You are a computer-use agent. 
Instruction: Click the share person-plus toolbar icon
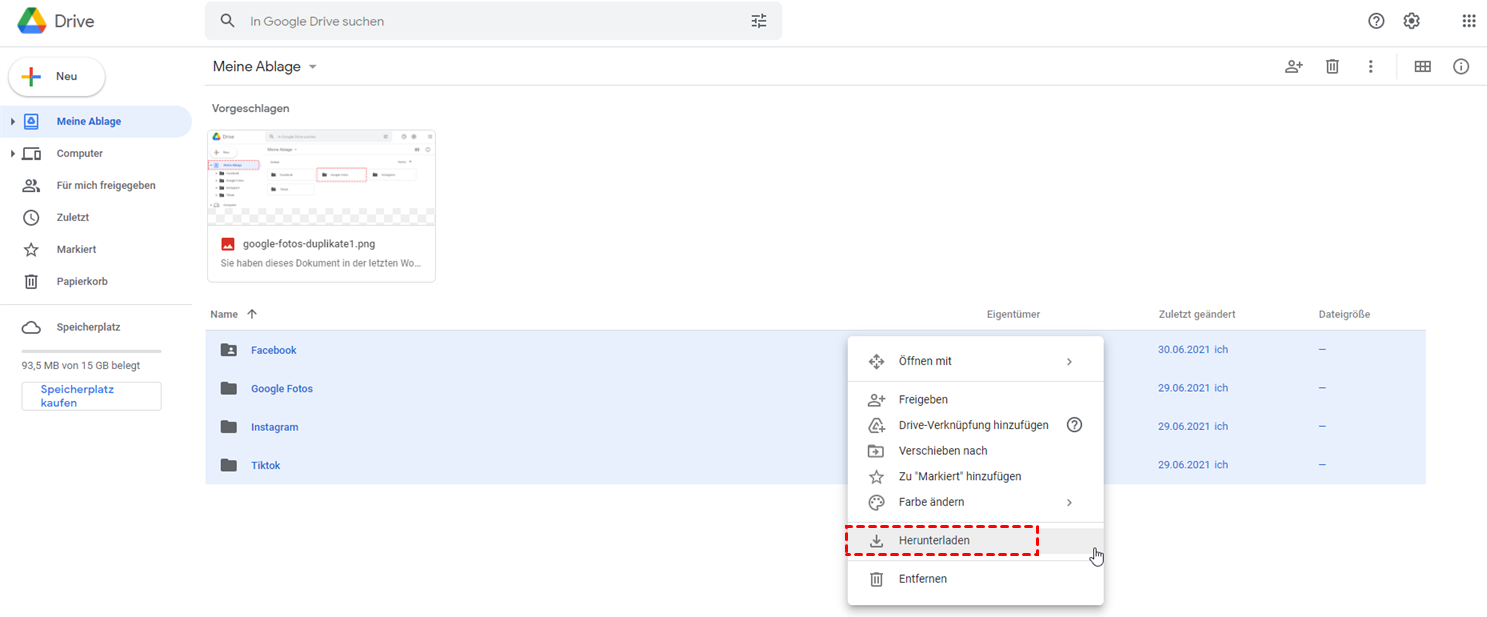pyautogui.click(x=1294, y=66)
